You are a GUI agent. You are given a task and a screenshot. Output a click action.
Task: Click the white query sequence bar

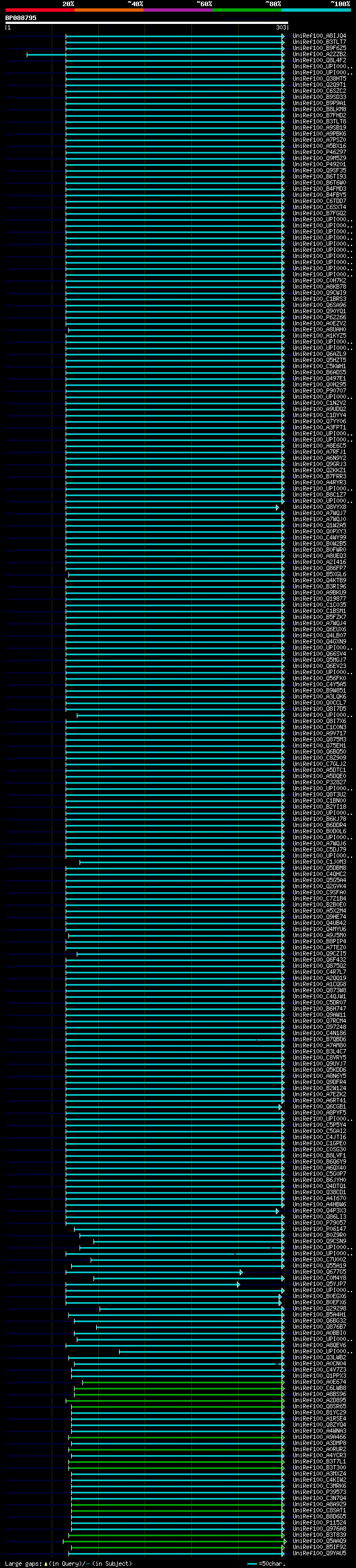pyautogui.click(x=147, y=22)
